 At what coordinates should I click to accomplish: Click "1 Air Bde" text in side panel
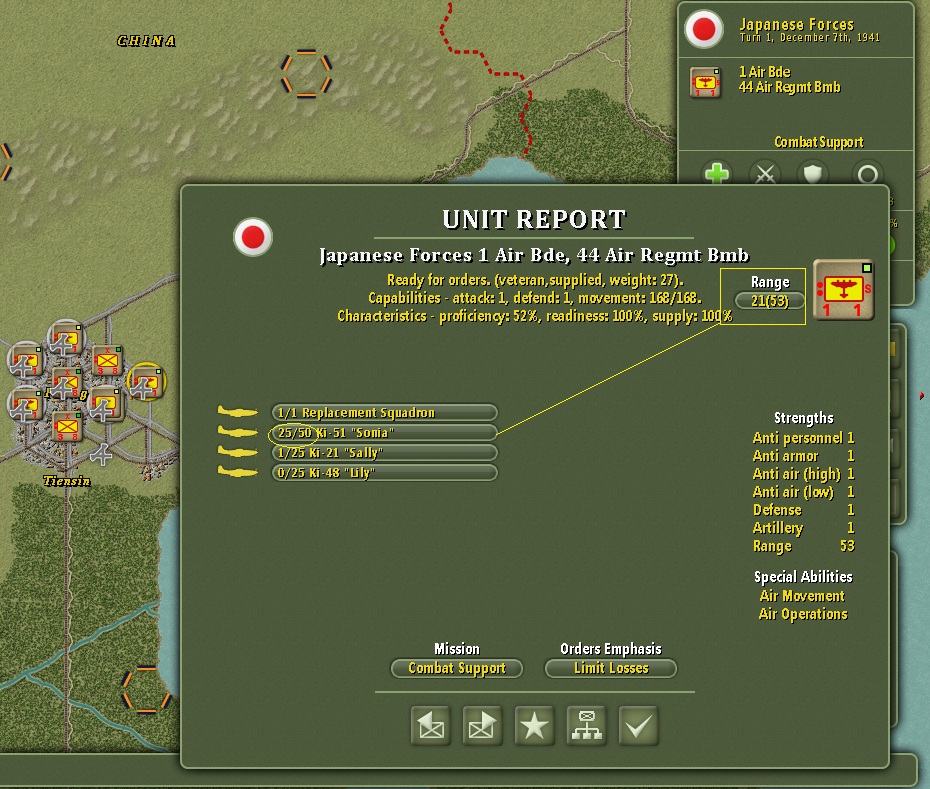pos(765,72)
